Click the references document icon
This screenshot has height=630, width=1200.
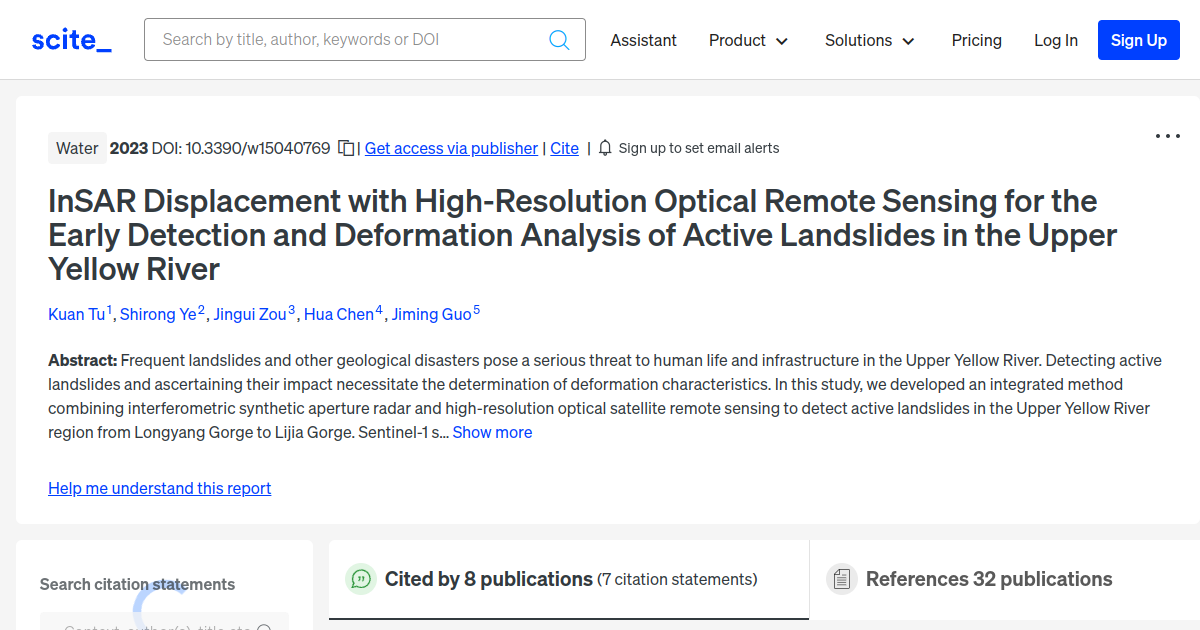click(x=841, y=579)
